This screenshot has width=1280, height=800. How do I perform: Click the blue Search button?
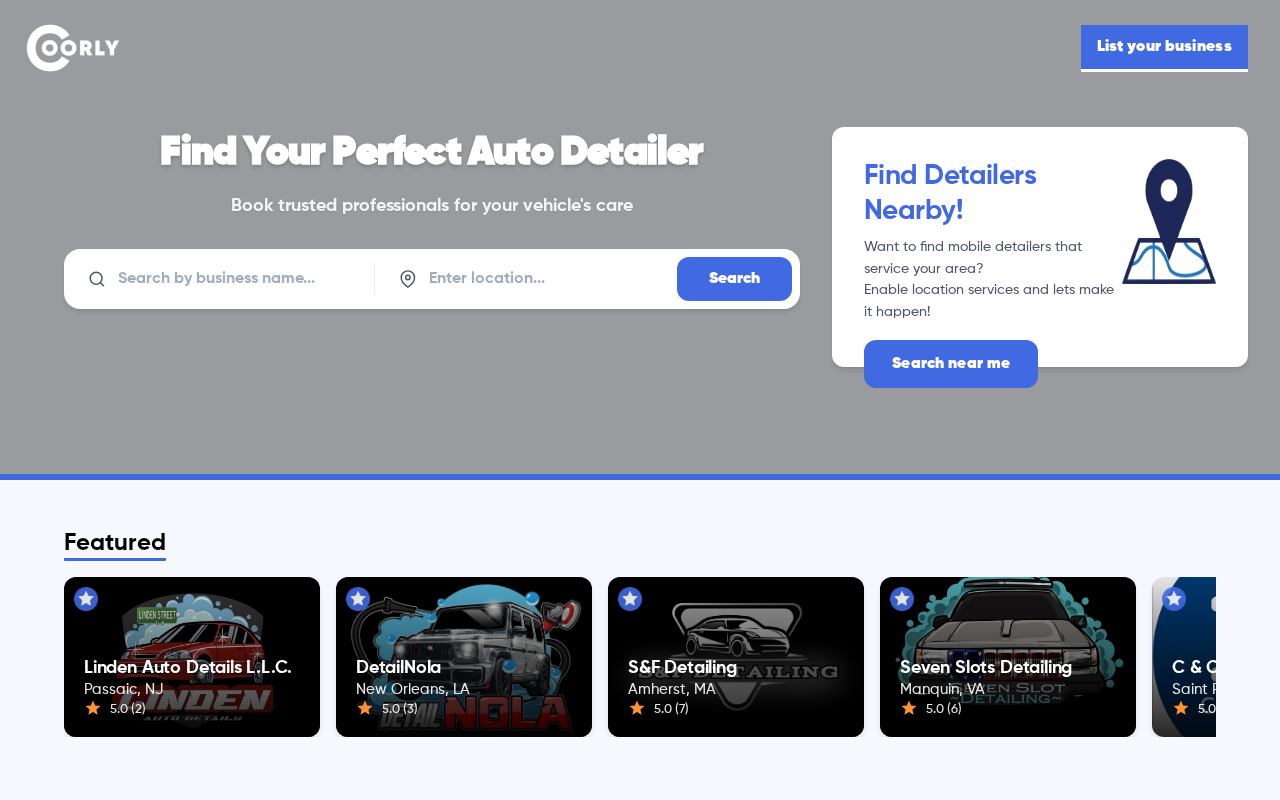pyautogui.click(x=734, y=279)
